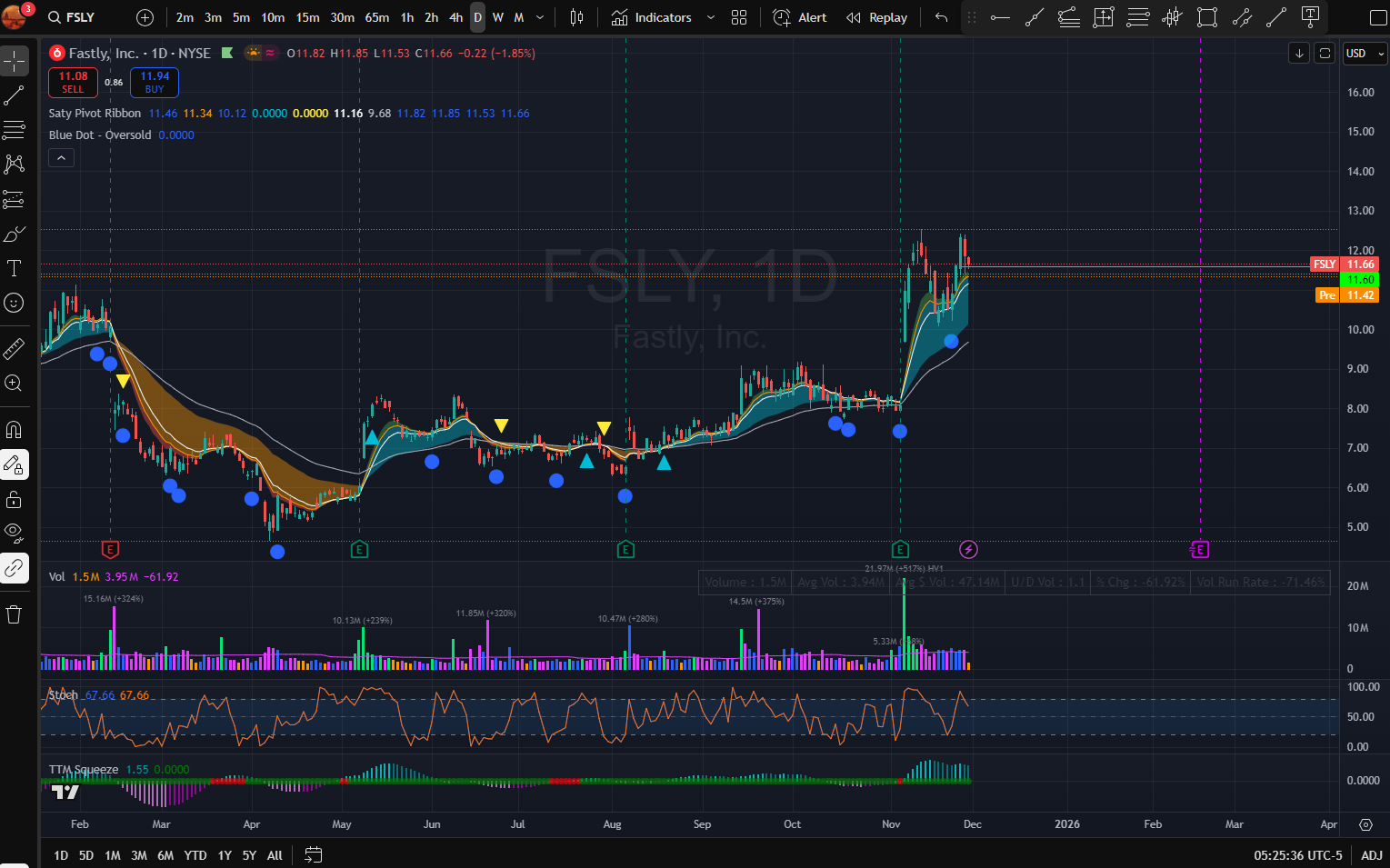
Task: Click the Blue Dot - Oversold indicator label
Action: (x=100, y=135)
